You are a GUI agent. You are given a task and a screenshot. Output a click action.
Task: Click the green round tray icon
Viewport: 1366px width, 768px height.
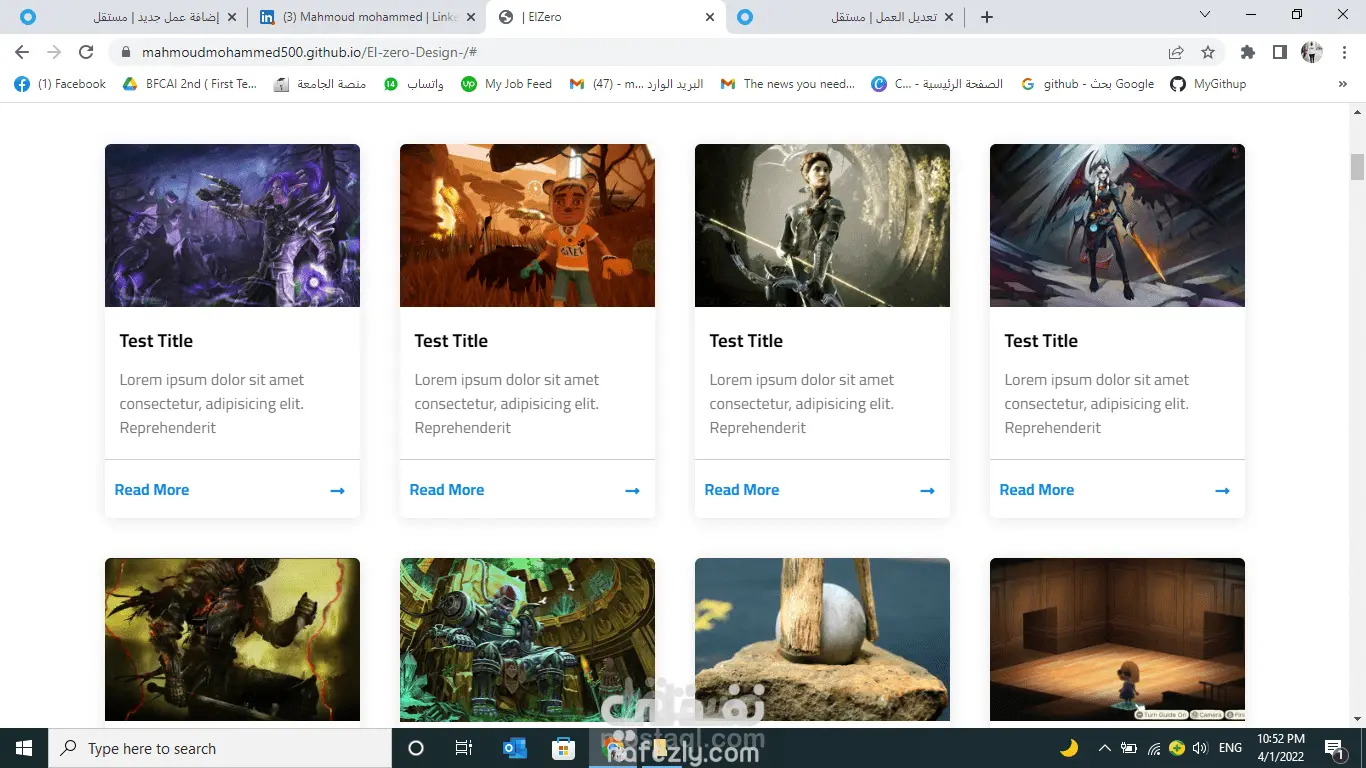pyautogui.click(x=1177, y=748)
